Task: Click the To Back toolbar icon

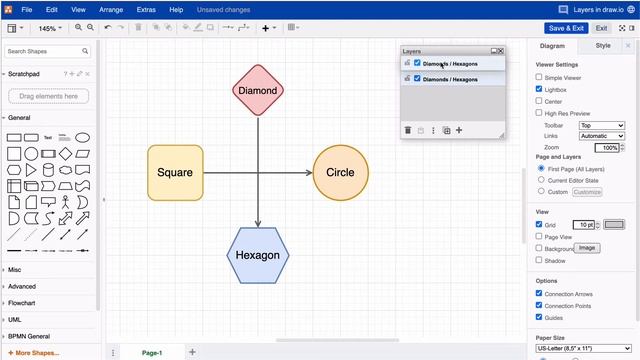Action: 168,27
